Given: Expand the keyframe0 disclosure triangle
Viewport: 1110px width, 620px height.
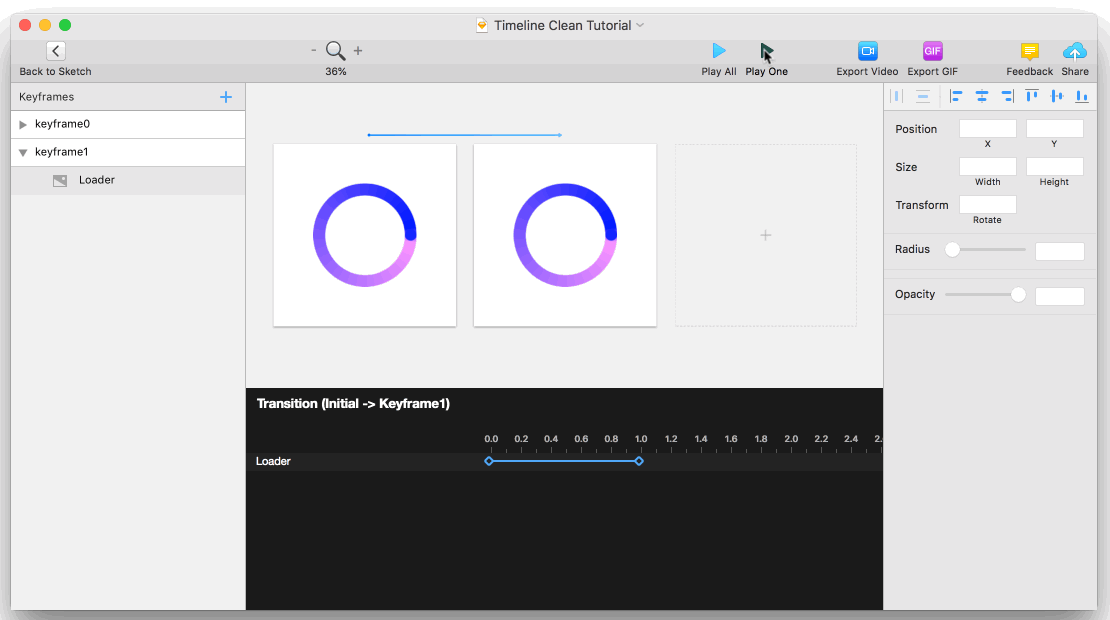Looking at the screenshot, I should coord(23,125).
